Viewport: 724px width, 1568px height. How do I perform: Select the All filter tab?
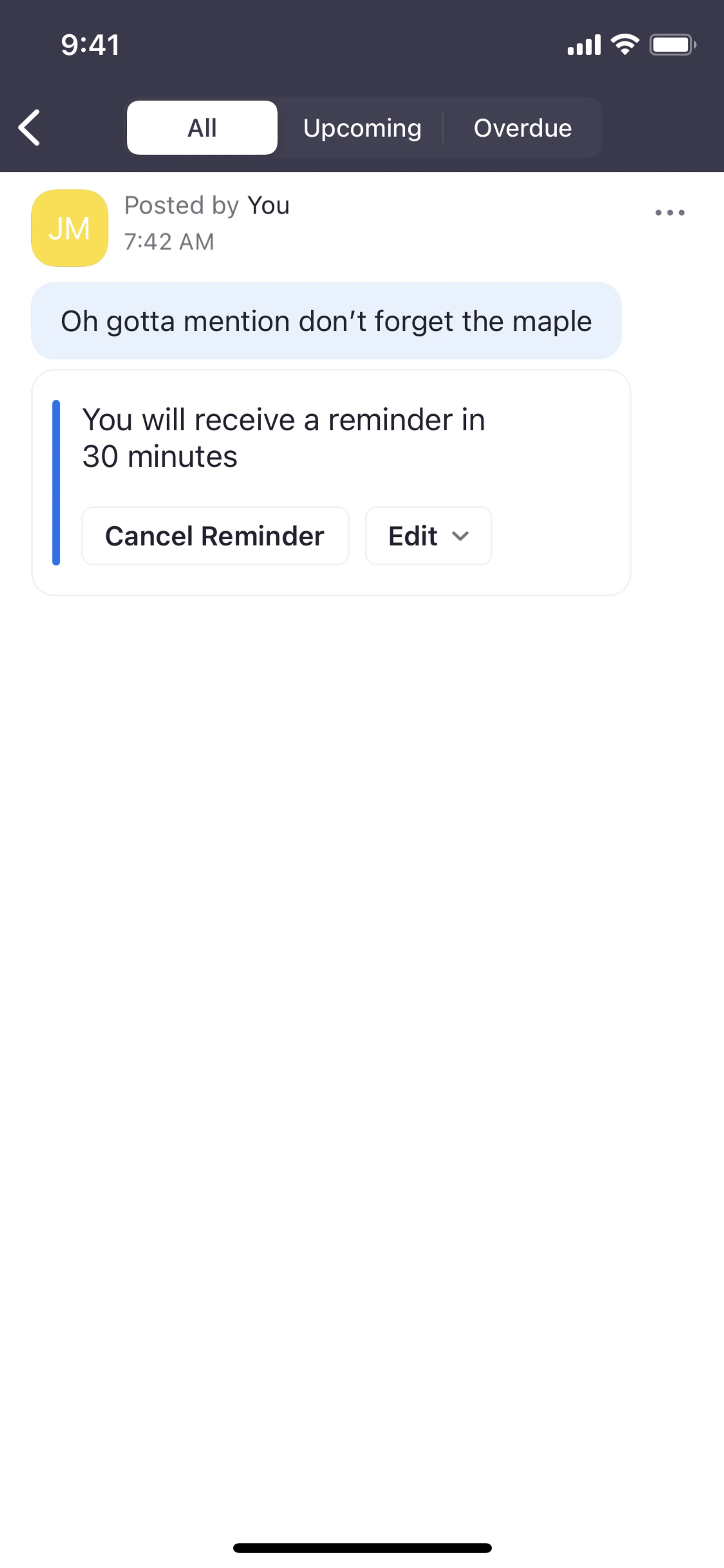click(x=202, y=128)
